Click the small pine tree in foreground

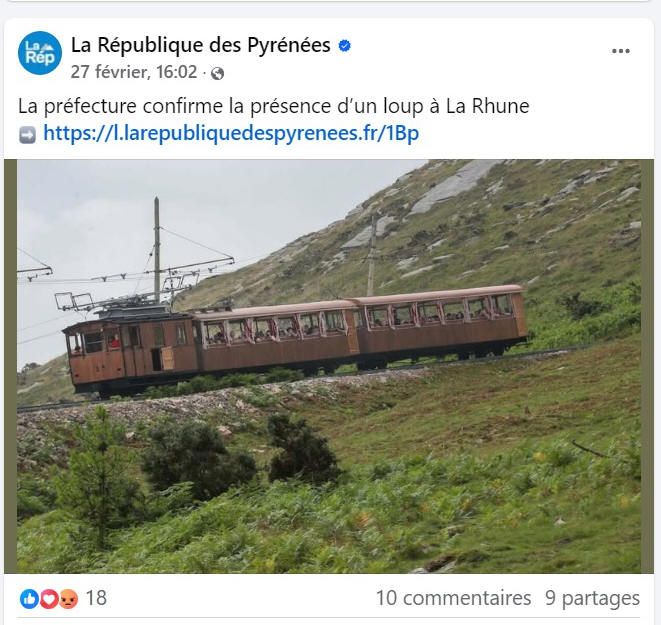[x=98, y=474]
